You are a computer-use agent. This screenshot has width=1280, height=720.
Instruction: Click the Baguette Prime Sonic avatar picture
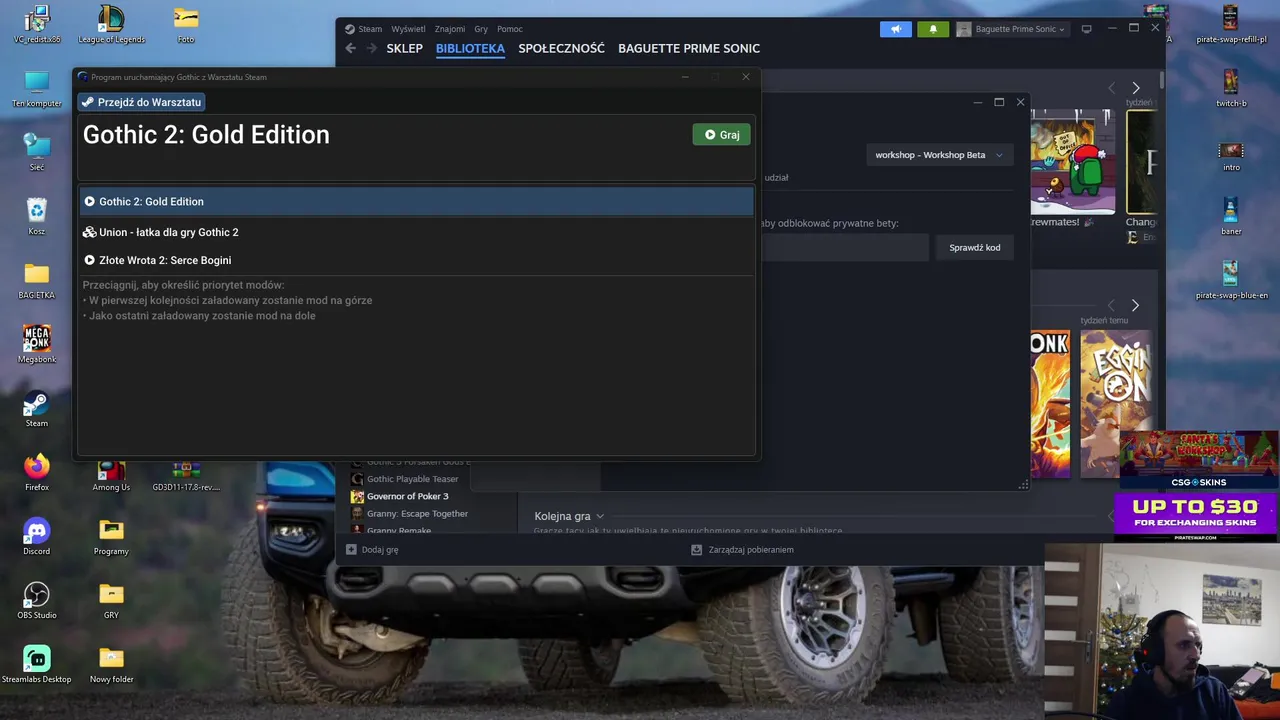click(x=964, y=29)
